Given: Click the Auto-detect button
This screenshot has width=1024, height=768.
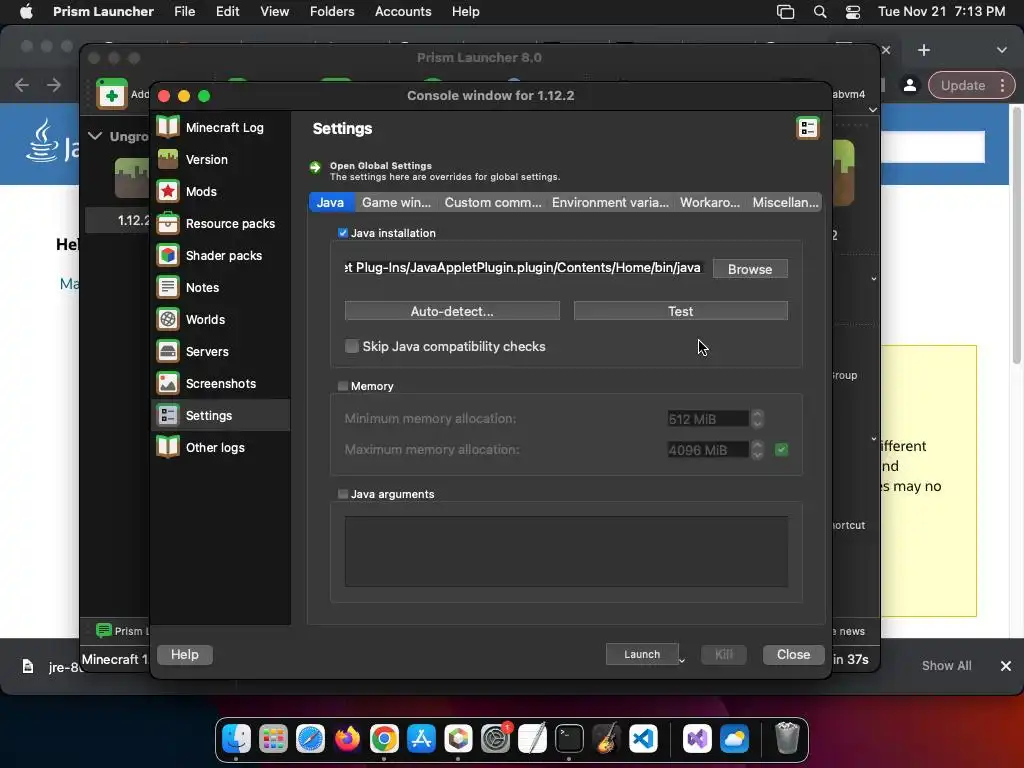Looking at the screenshot, I should [452, 311].
